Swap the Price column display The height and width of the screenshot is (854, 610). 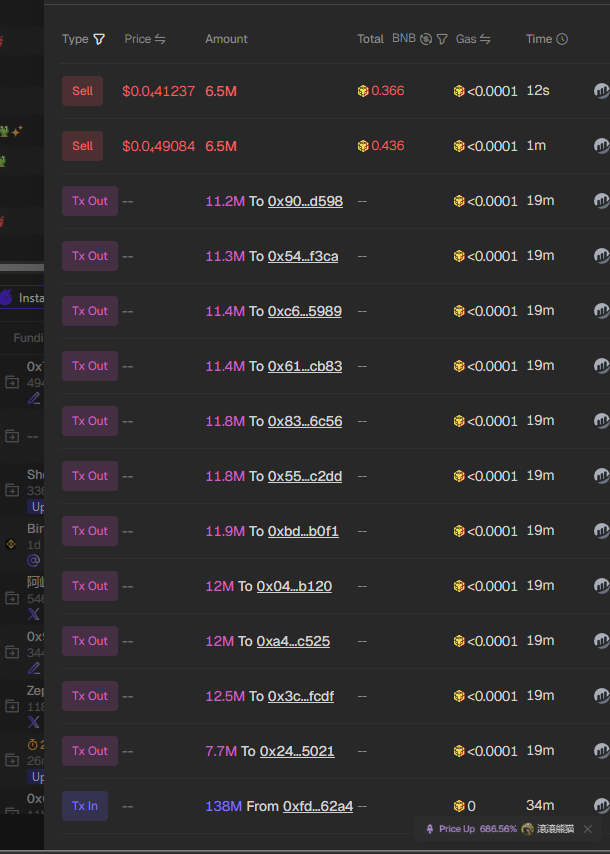(x=160, y=39)
